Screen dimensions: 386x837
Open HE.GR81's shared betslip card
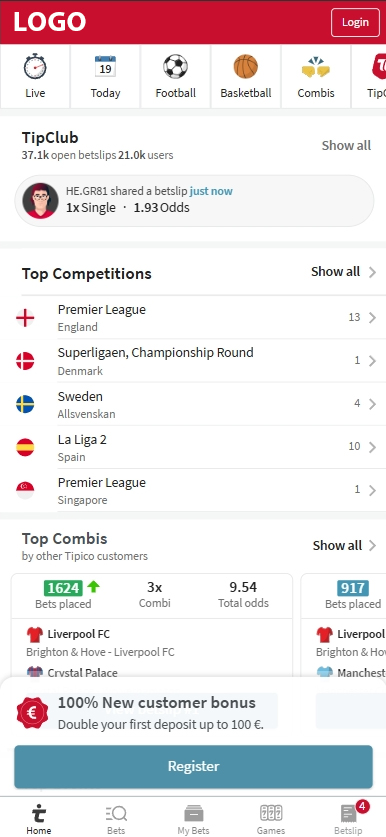pos(194,201)
